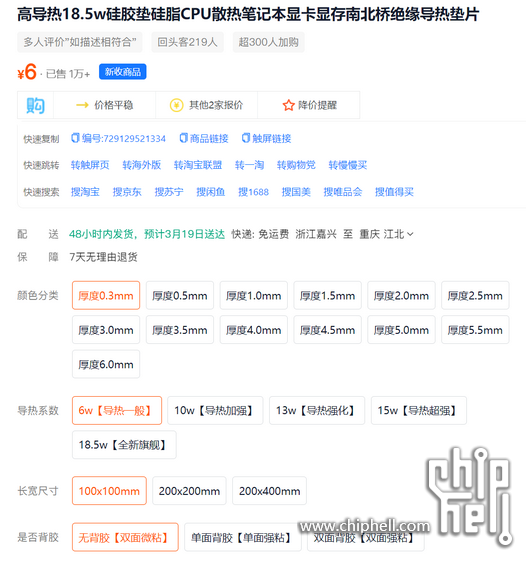Choose 单面背胶【单面强粘】 adhesive option
This screenshot has height=561, width=526.
243,537
